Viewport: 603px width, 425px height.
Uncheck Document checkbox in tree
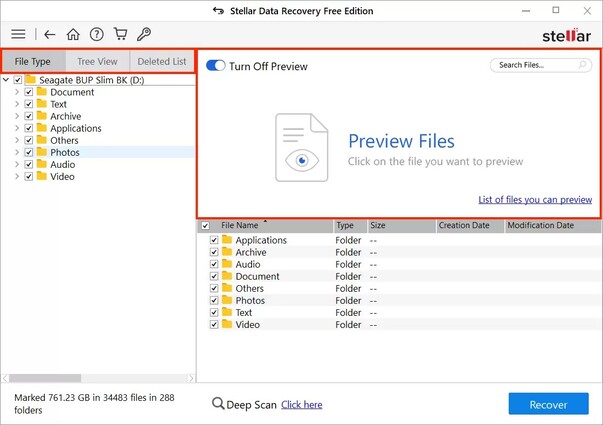tap(28, 92)
